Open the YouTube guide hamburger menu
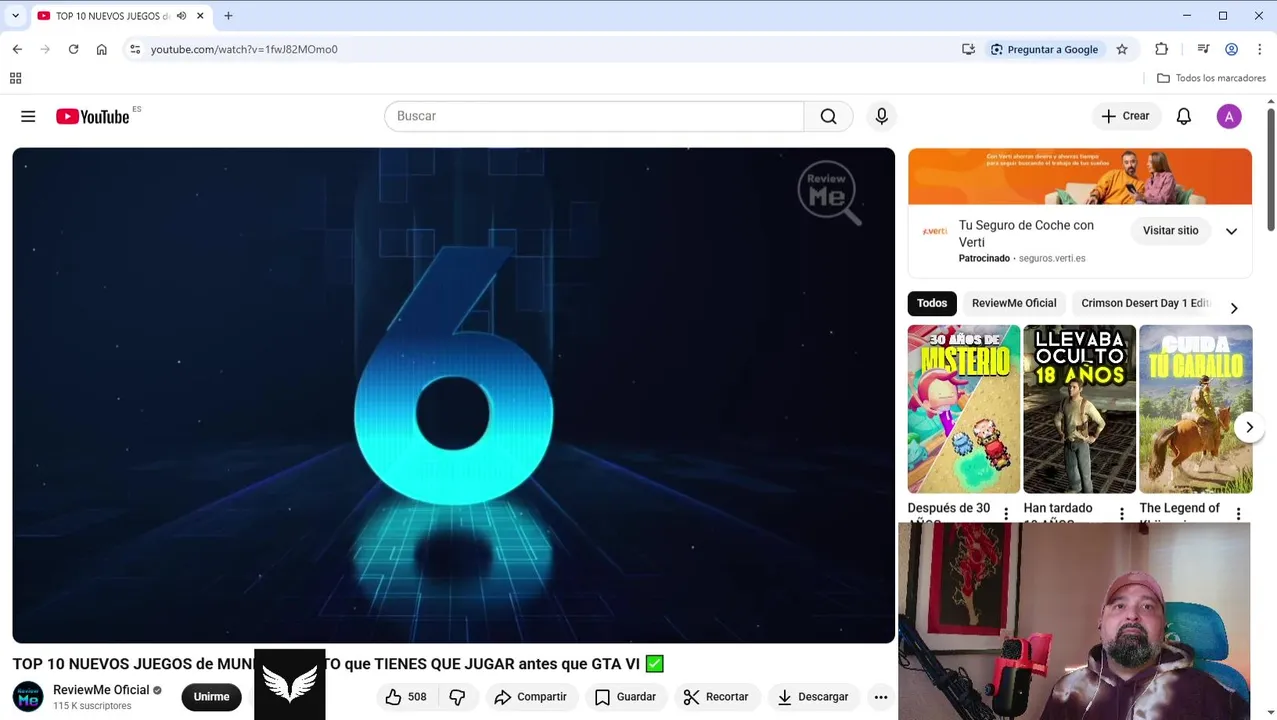This screenshot has width=1277, height=720. (28, 116)
